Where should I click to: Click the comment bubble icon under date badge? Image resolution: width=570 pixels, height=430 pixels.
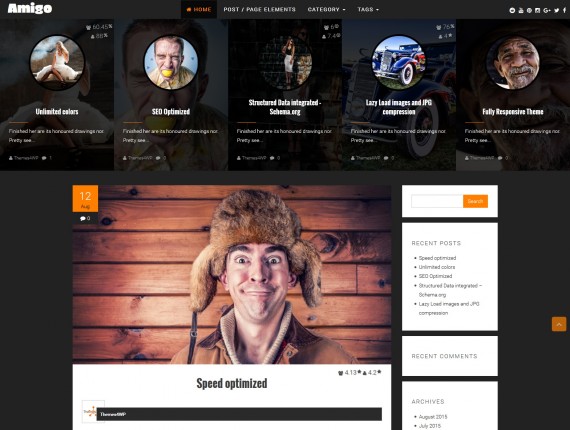83,218
